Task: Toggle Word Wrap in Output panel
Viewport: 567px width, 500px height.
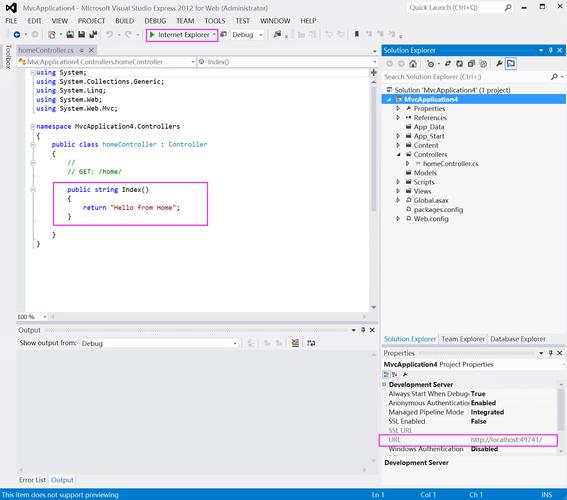Action: tap(311, 343)
